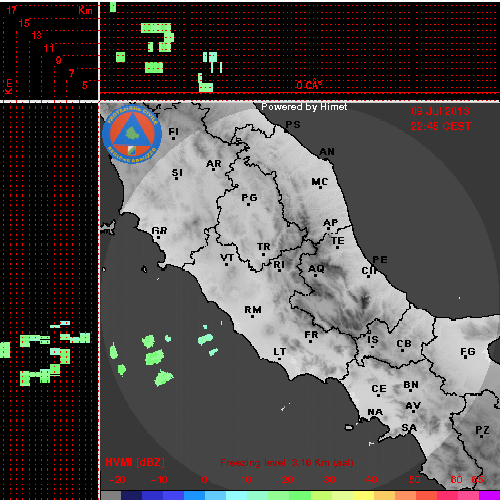Image resolution: width=500 pixels, height=500 pixels.
Task: Click the "AN" city label
Action: (327, 152)
